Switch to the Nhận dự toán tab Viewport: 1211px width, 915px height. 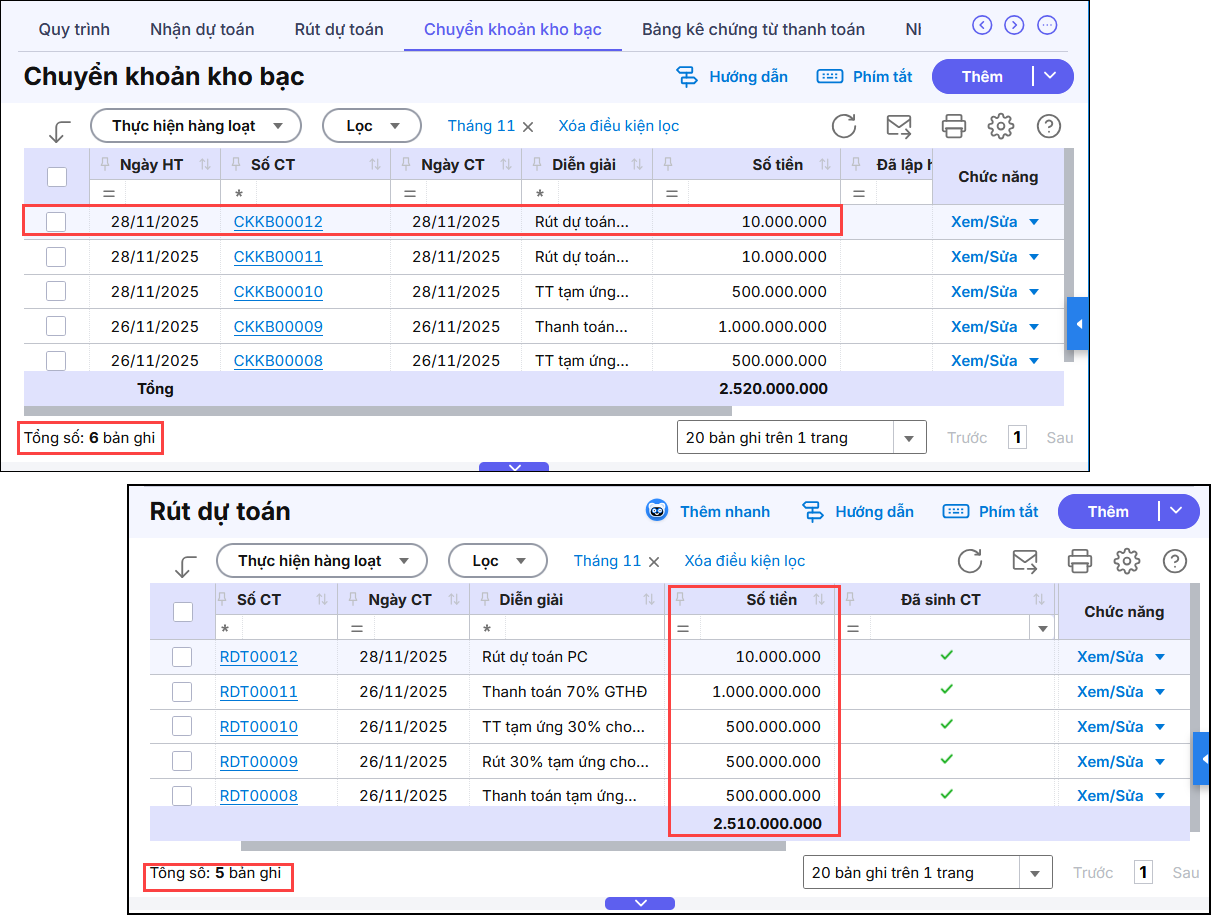click(202, 29)
